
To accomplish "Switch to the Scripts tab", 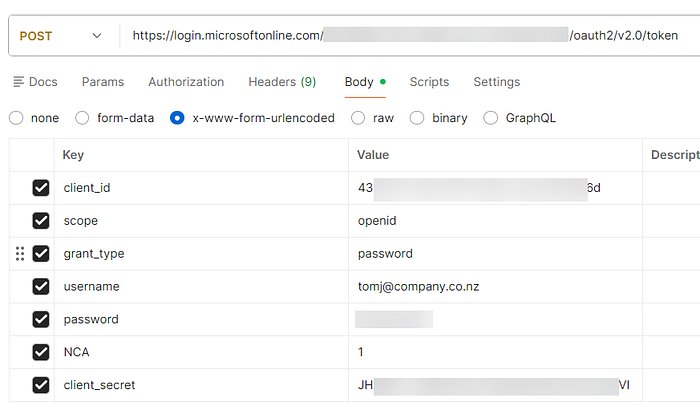I will pyautogui.click(x=429, y=82).
